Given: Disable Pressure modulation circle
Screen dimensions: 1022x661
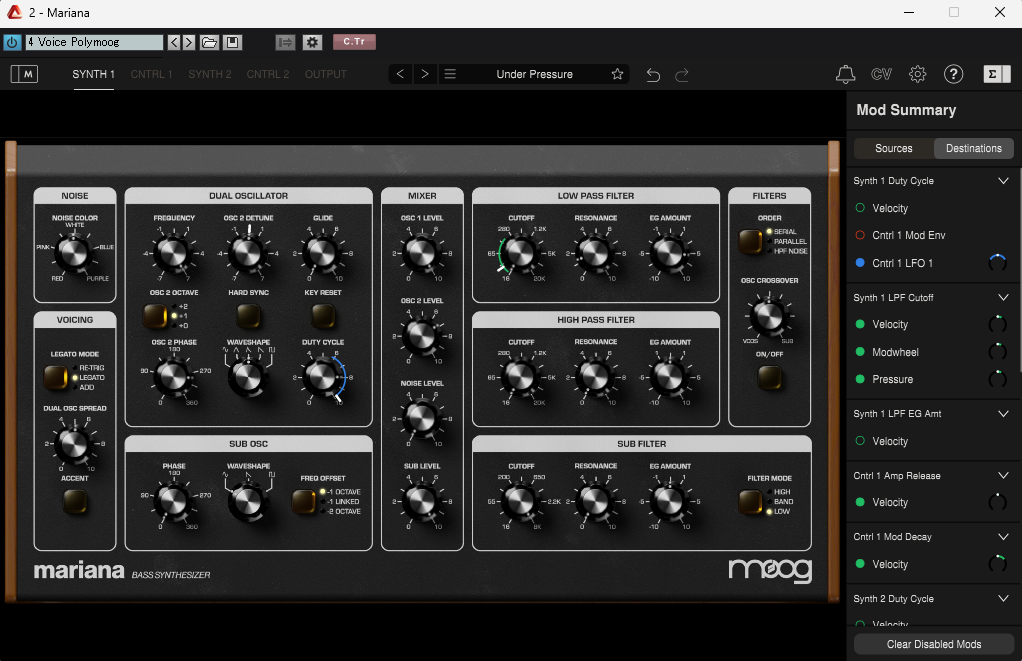Looking at the screenshot, I should [860, 379].
